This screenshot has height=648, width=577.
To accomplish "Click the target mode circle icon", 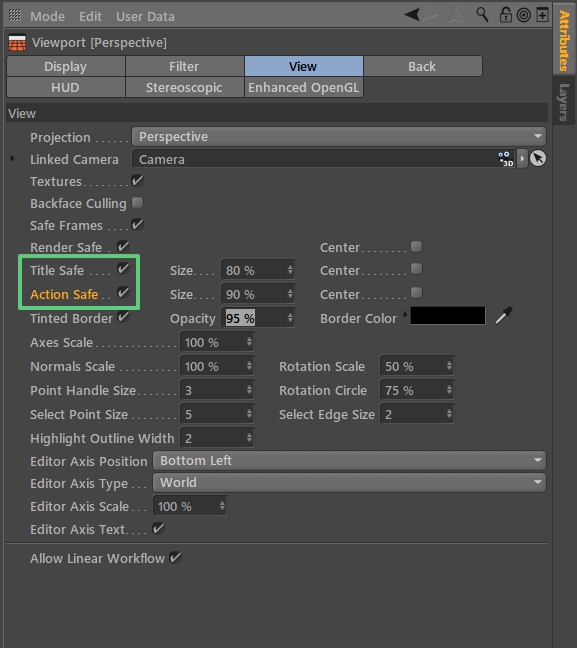I will coord(524,15).
